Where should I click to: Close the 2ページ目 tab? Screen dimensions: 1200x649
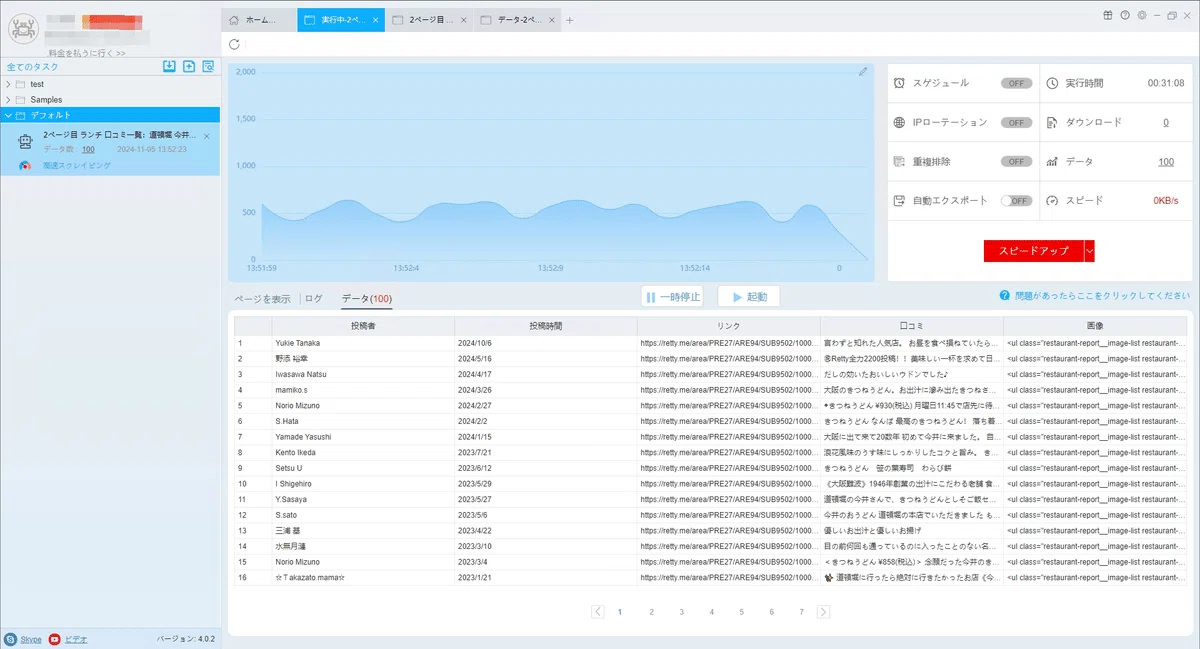pyautogui.click(x=462, y=20)
